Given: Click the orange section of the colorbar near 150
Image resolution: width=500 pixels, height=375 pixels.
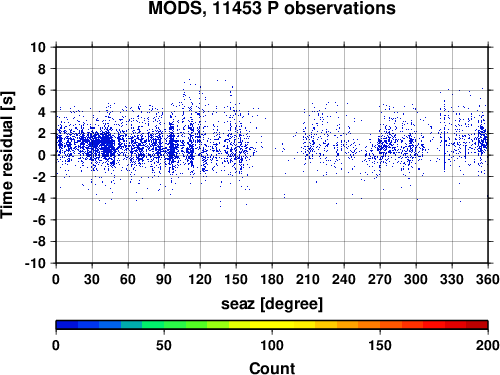Looking at the screenshot, I should [380, 325].
